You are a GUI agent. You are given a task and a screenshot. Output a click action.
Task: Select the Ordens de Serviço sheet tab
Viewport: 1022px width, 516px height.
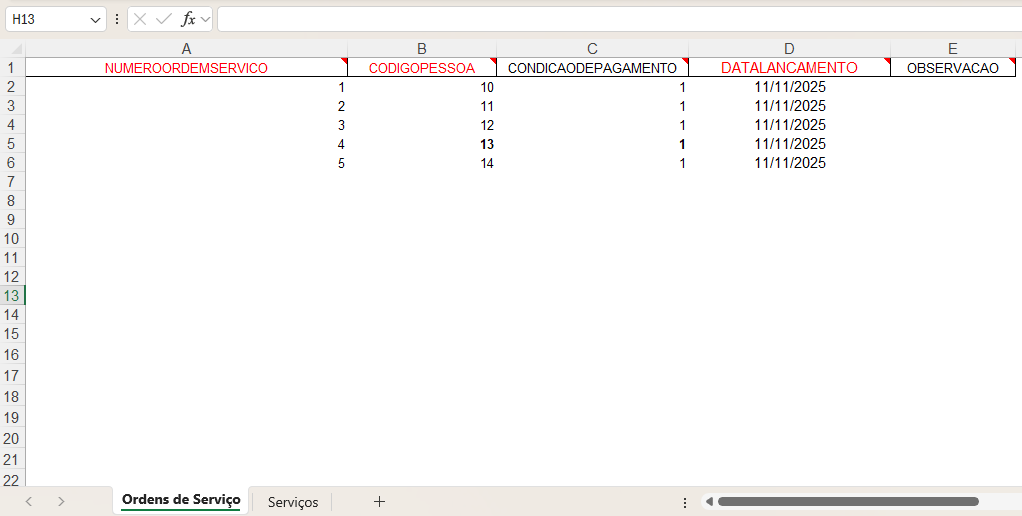point(181,500)
